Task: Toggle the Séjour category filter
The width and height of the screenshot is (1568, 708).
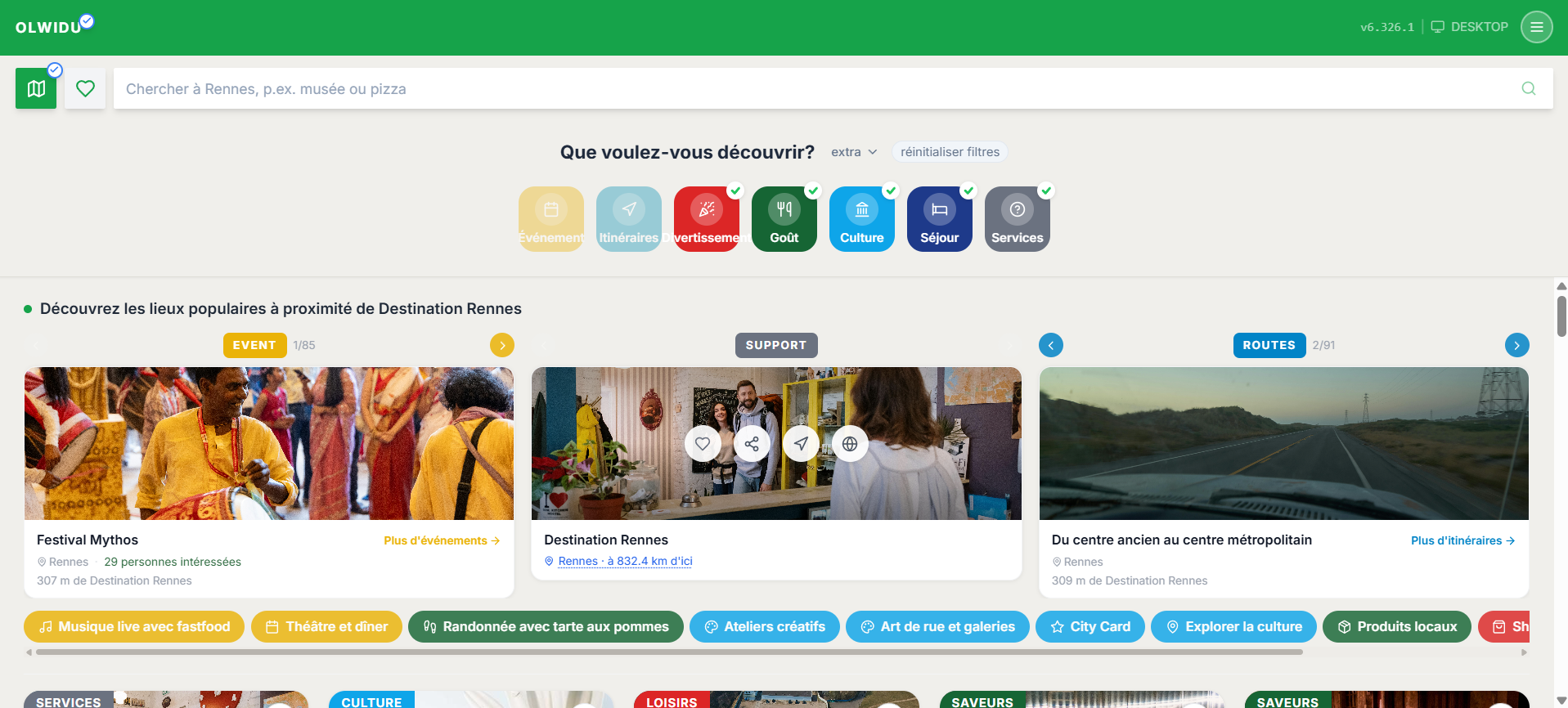Action: pyautogui.click(x=940, y=219)
